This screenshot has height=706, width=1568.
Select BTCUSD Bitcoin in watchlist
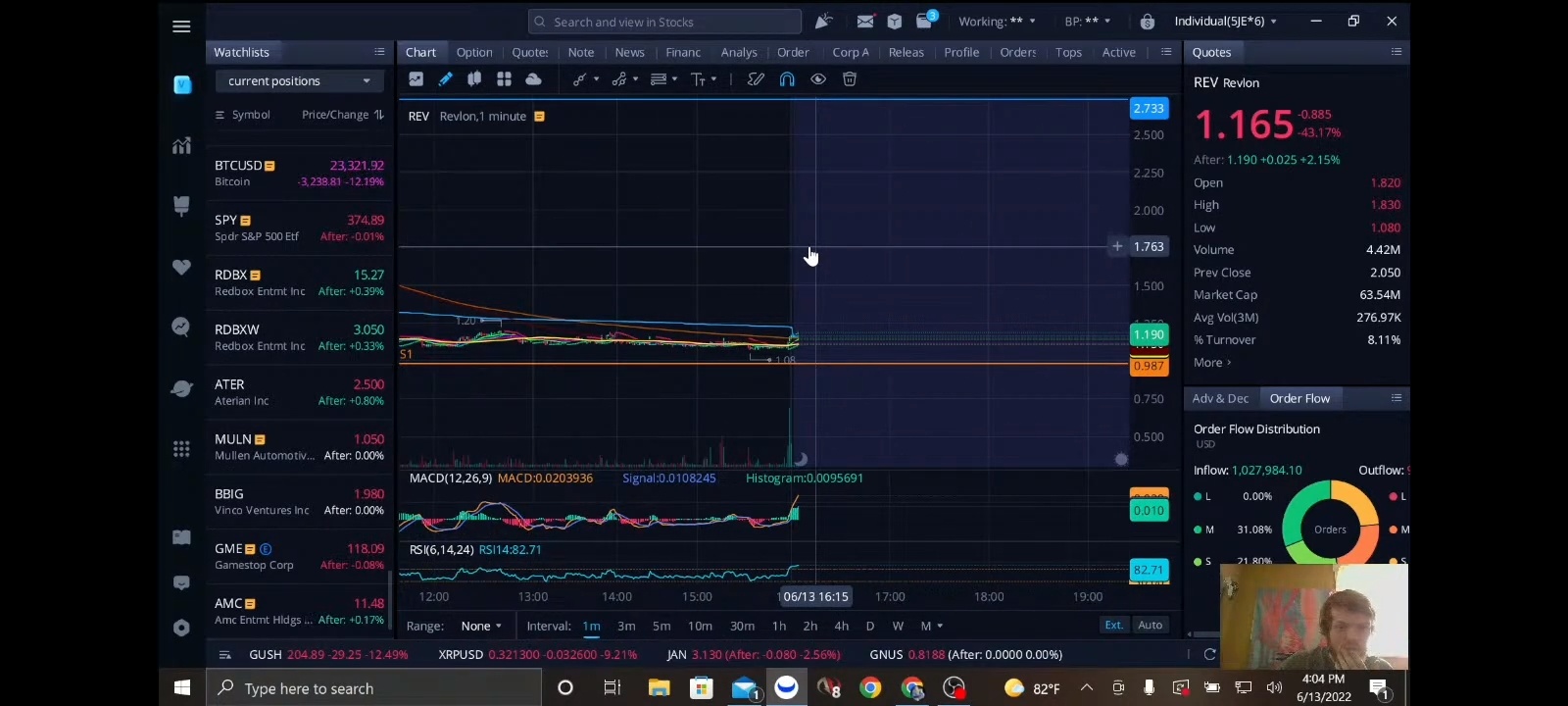[299, 173]
